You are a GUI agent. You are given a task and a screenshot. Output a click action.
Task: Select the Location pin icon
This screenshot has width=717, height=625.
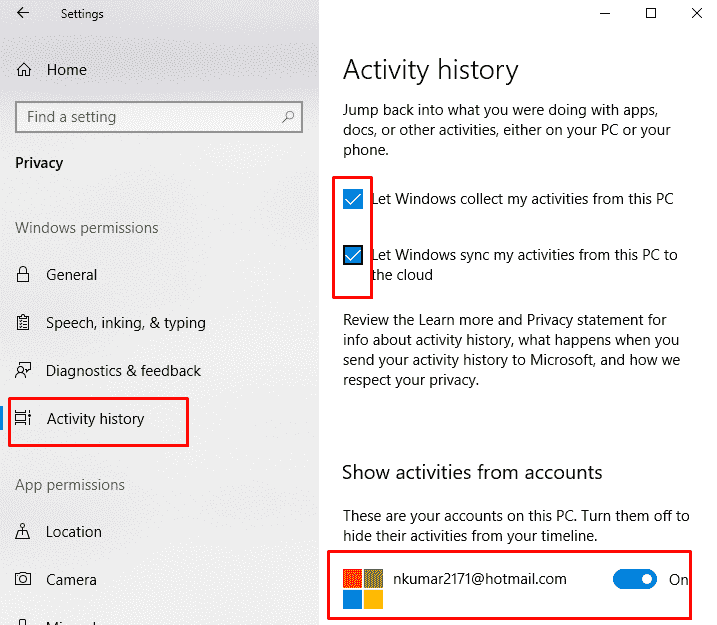(x=23, y=531)
